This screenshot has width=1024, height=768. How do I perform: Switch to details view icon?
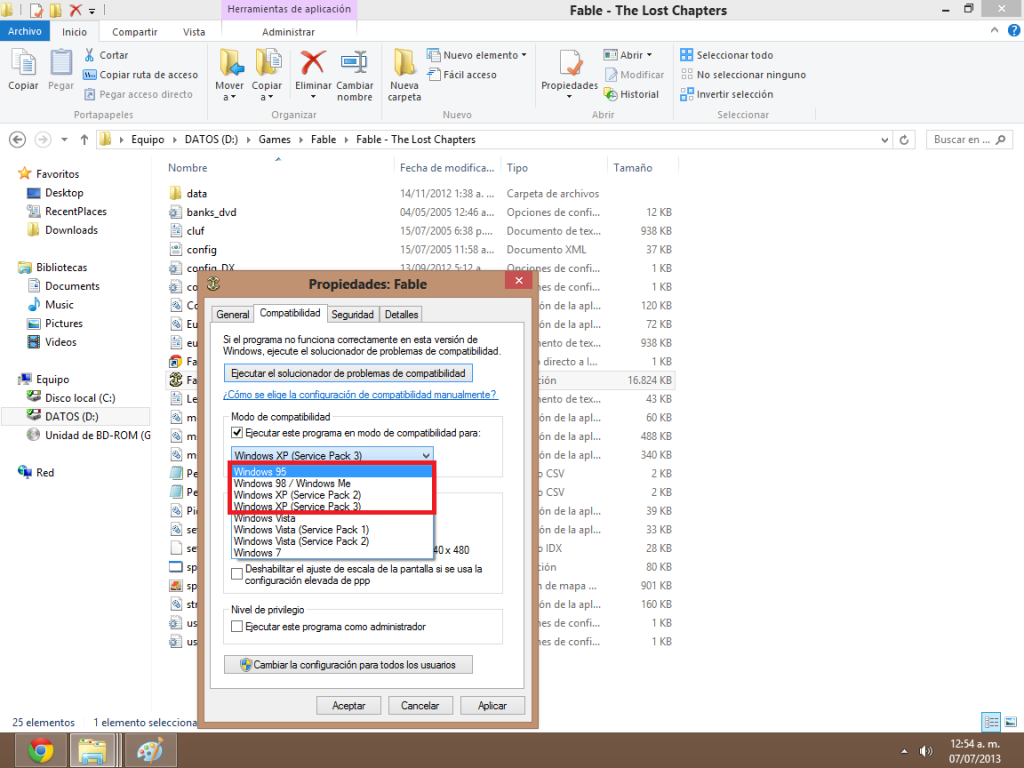pyautogui.click(x=991, y=722)
